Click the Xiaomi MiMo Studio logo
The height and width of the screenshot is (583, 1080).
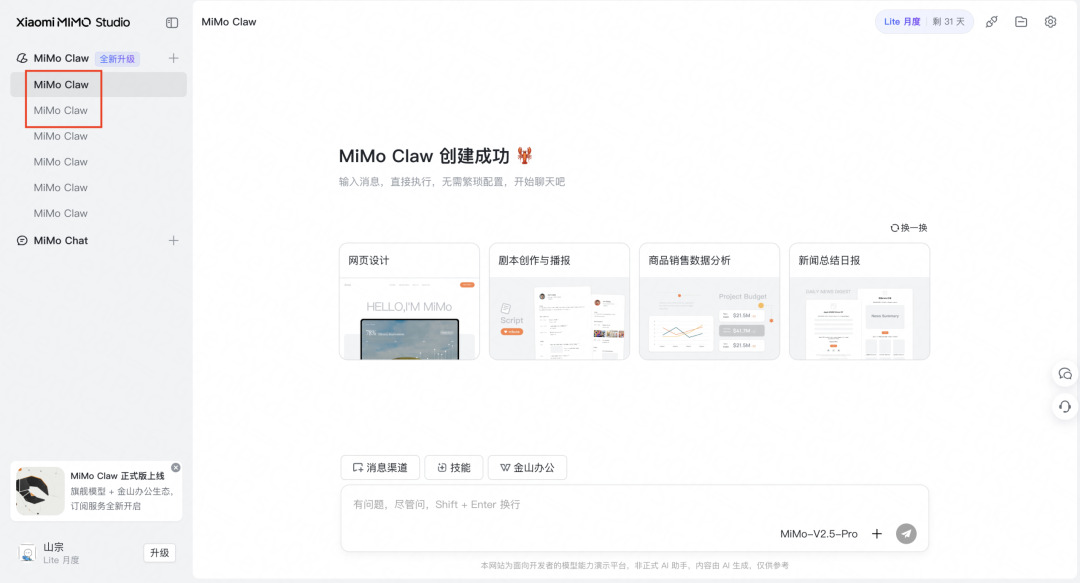point(73,22)
